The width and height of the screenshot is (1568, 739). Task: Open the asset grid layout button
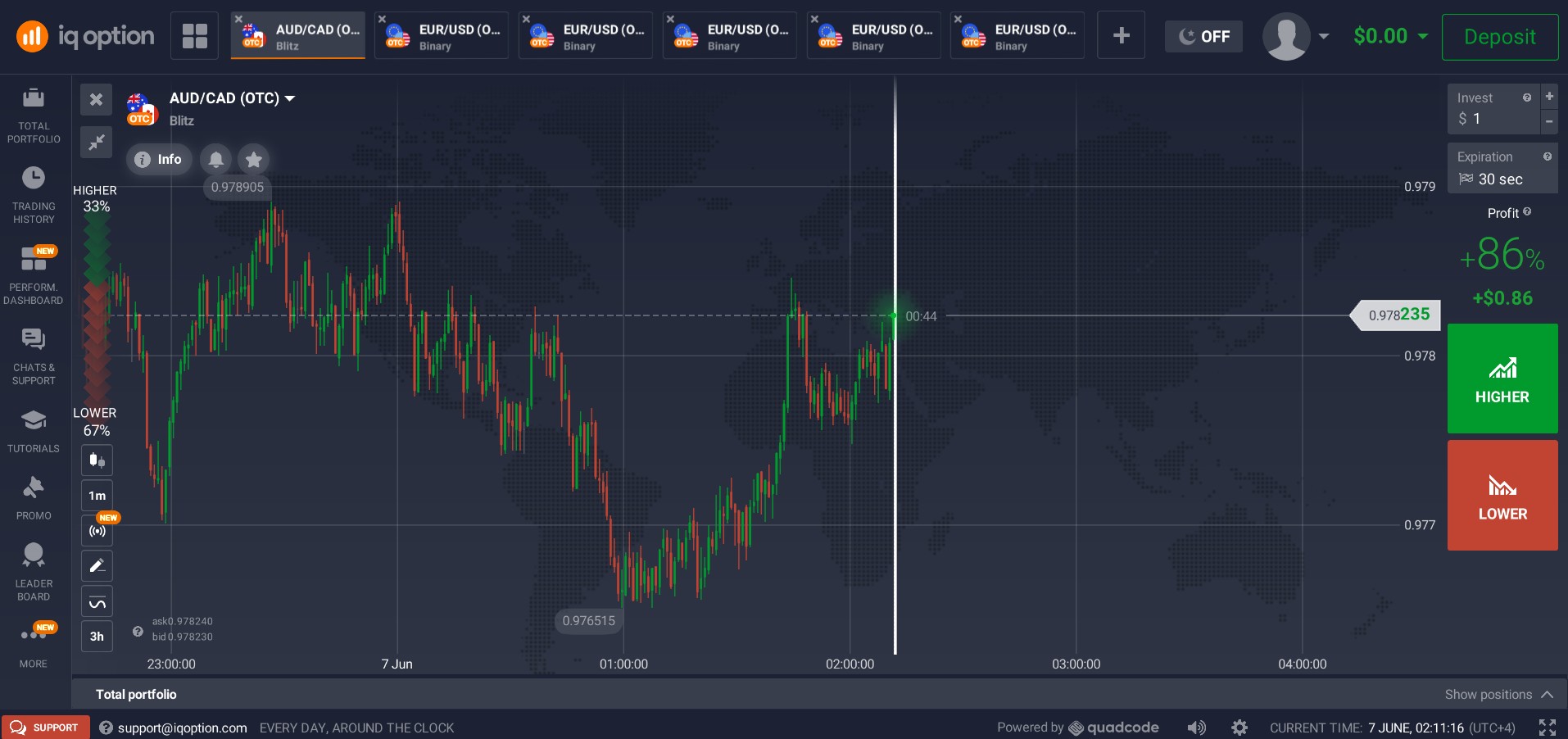click(194, 36)
